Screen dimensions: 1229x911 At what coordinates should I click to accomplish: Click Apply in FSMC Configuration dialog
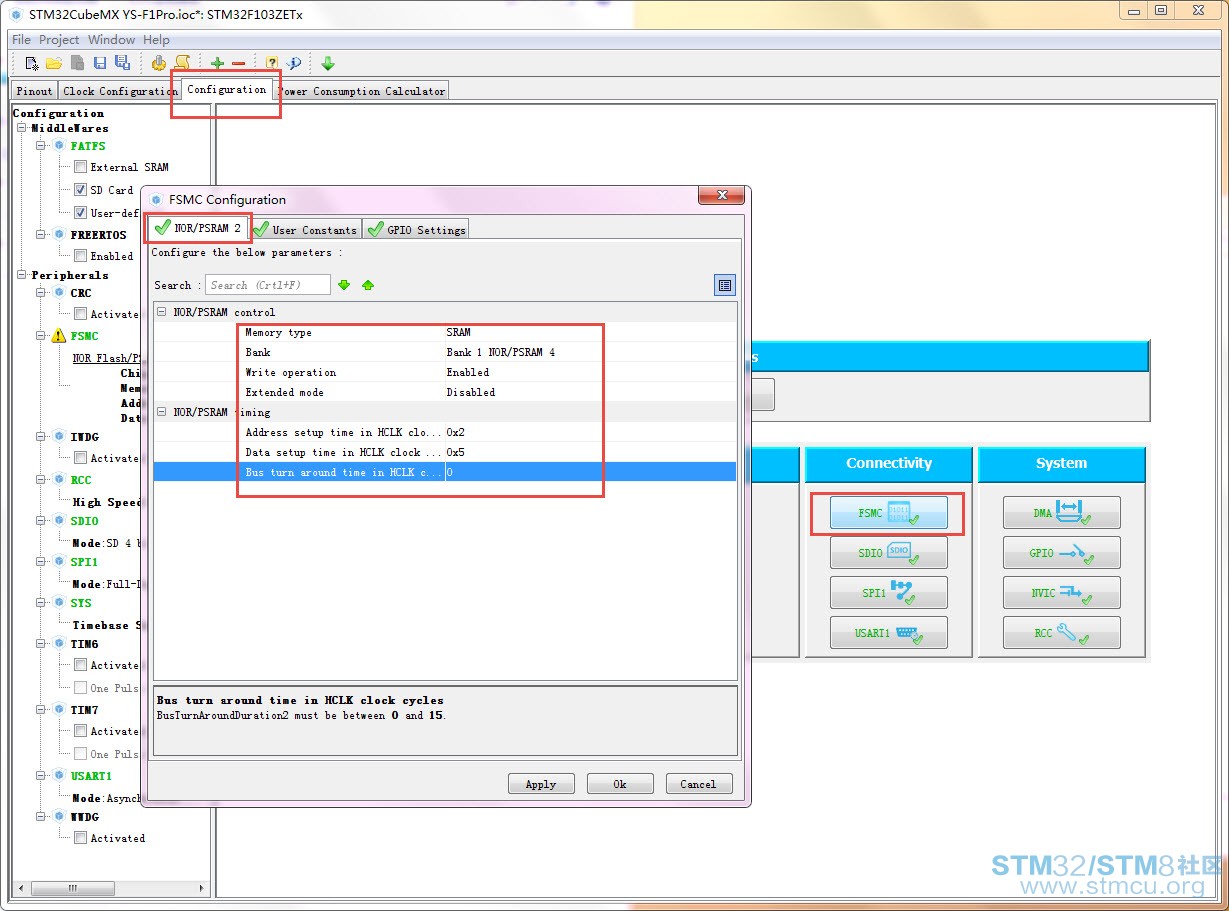click(541, 784)
